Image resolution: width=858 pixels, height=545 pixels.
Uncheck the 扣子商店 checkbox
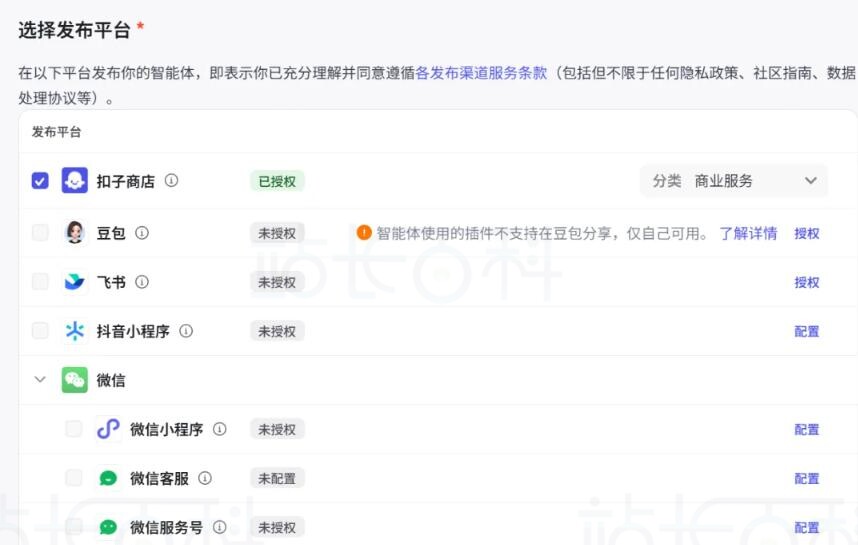[x=40, y=181]
